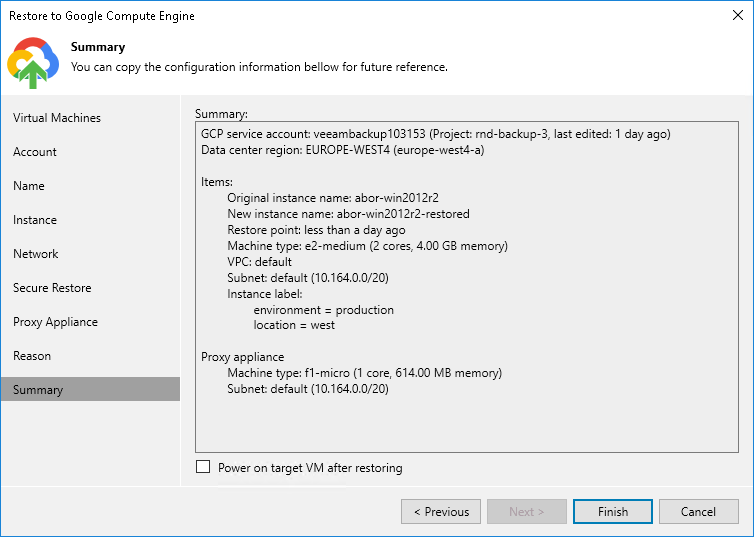Jump to the Secure Restore step

pos(52,288)
